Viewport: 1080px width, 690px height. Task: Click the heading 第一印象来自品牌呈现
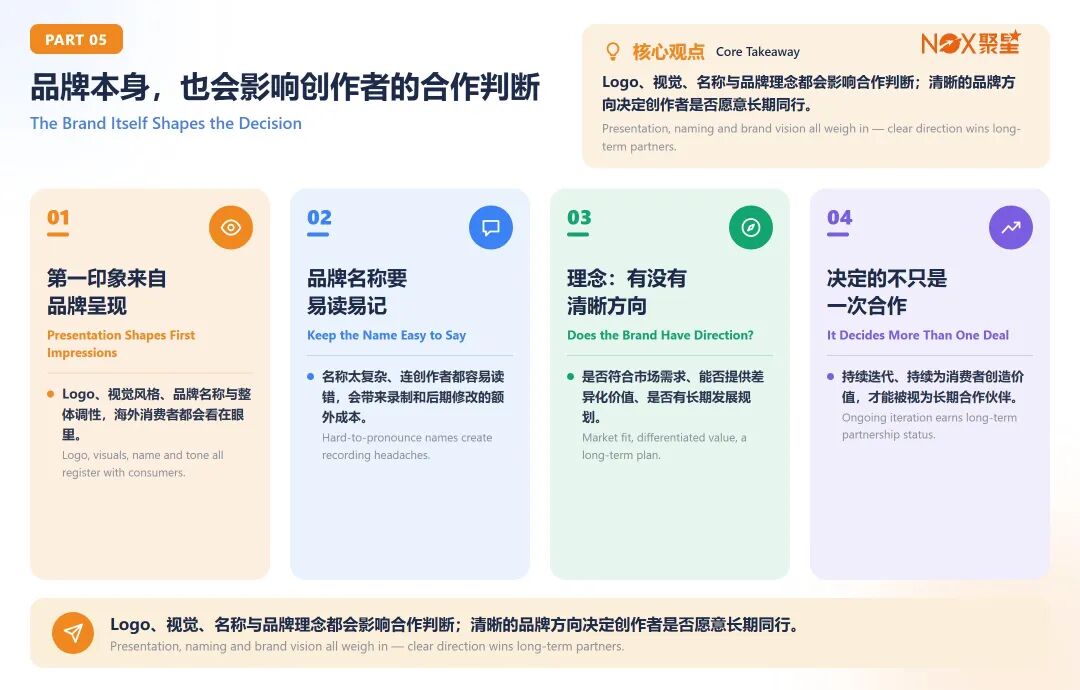[107, 292]
